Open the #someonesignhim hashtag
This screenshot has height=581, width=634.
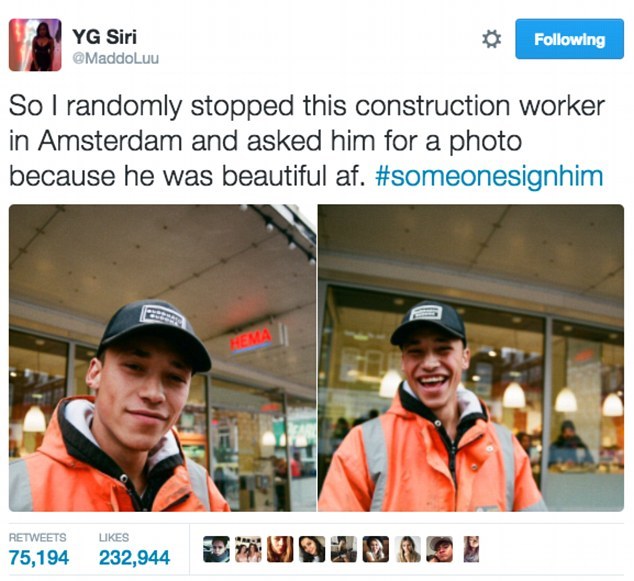(x=489, y=177)
